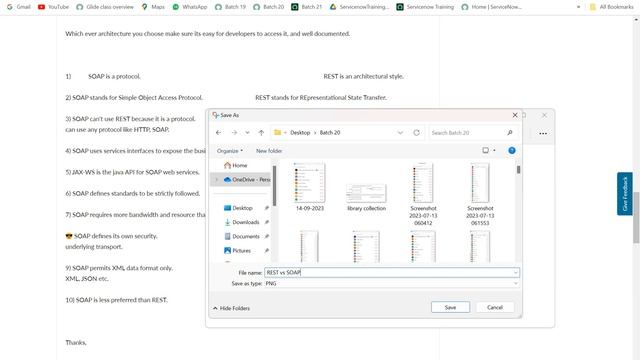Viewport: 640px width, 360px height.
Task: Click Batch 20 in the address breadcrumb
Action: click(330, 133)
